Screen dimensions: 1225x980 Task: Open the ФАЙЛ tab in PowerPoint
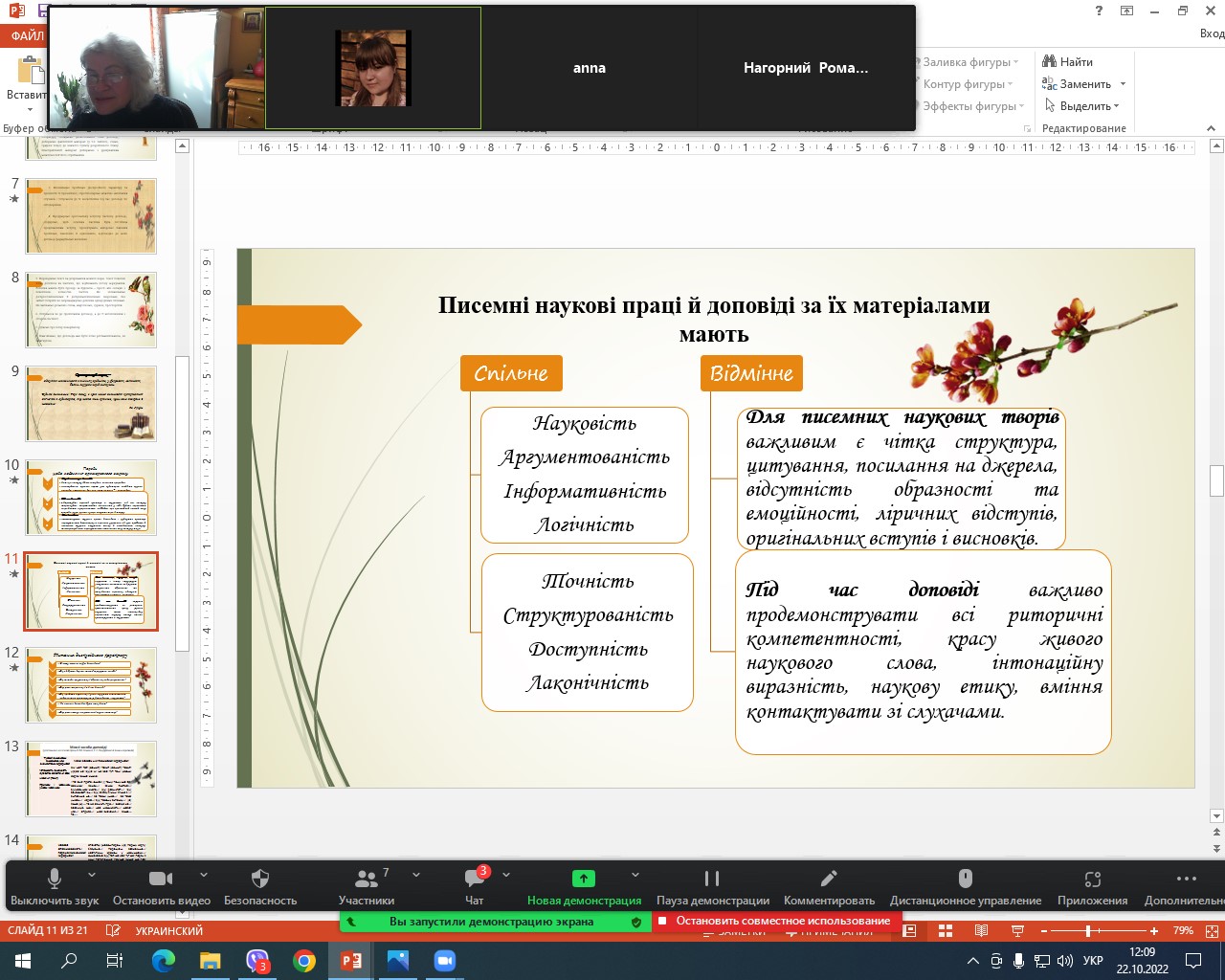click(26, 36)
